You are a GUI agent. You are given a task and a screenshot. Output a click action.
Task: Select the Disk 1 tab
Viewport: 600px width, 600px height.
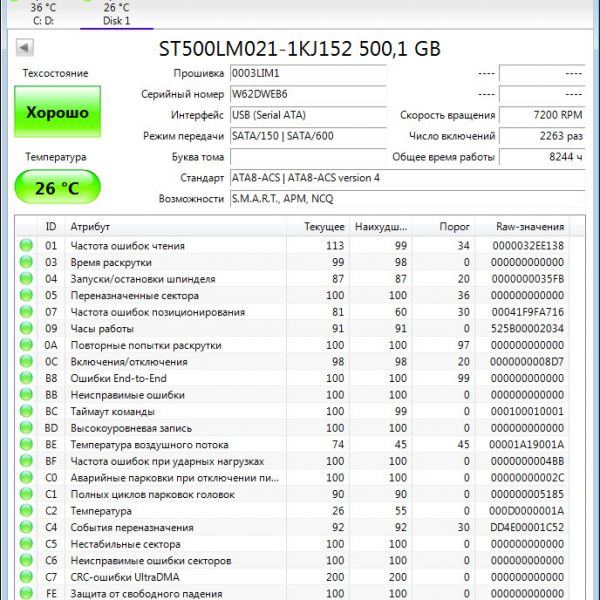tap(117, 14)
